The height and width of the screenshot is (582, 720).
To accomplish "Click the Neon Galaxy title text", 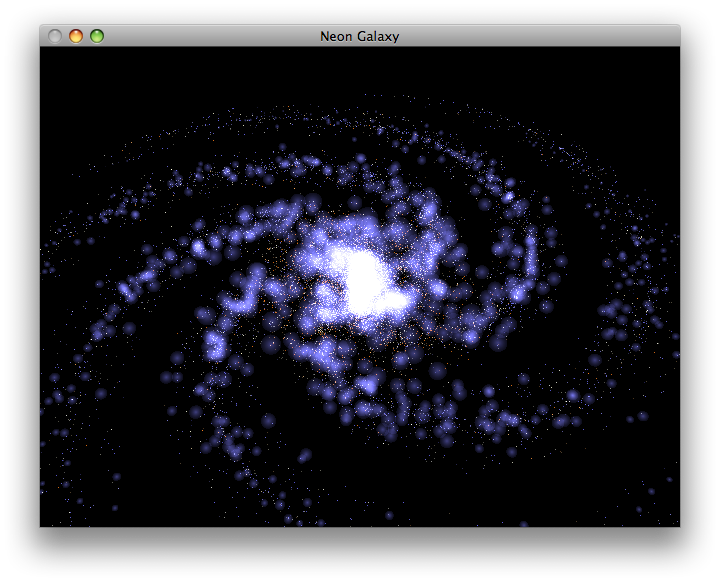I will [x=360, y=36].
